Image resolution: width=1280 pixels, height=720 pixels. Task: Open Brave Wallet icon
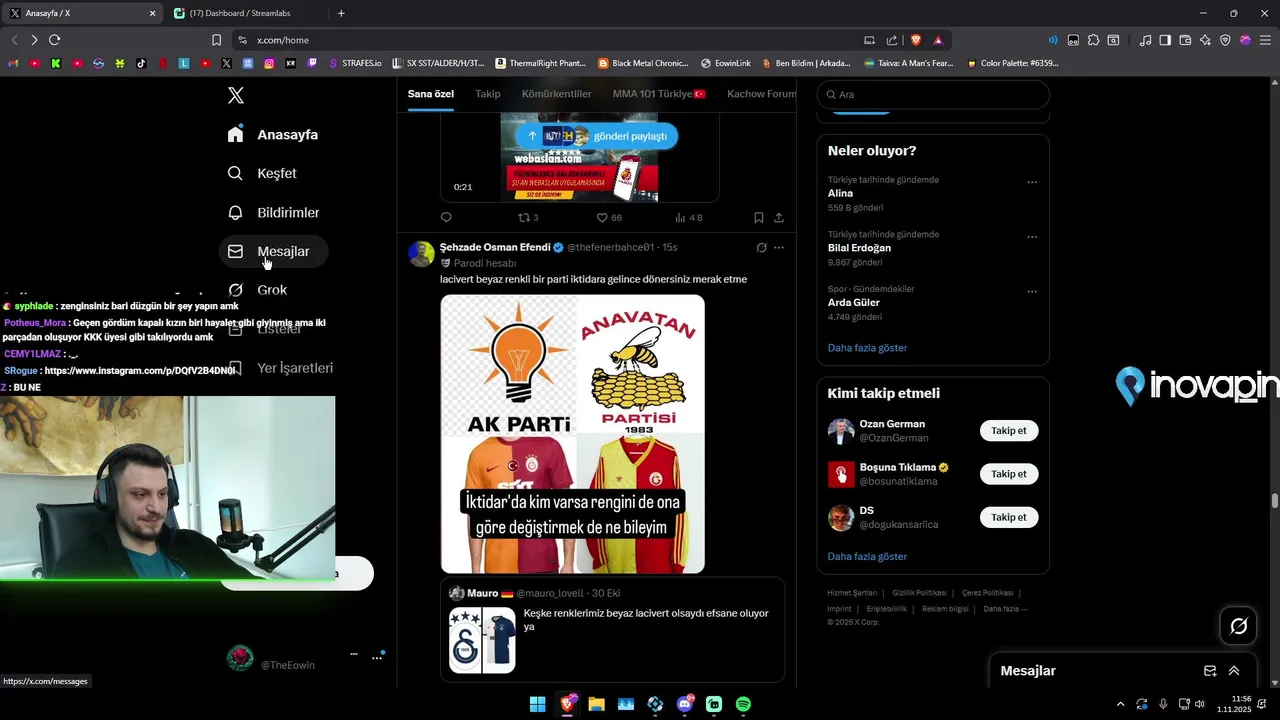(x=1185, y=40)
